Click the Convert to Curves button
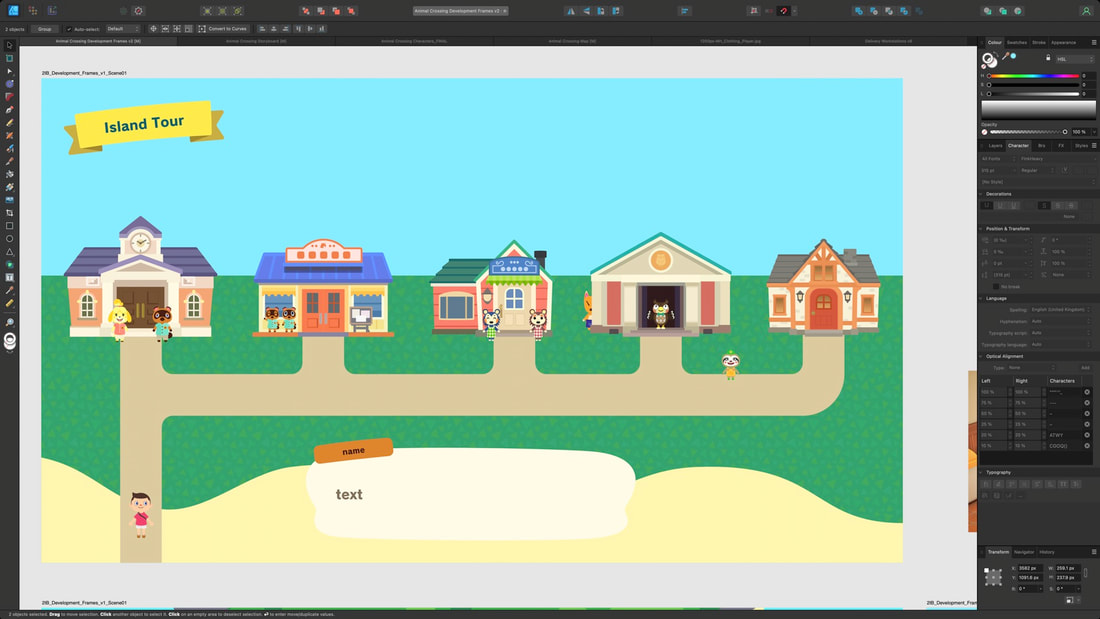1100x619 pixels. 223,29
